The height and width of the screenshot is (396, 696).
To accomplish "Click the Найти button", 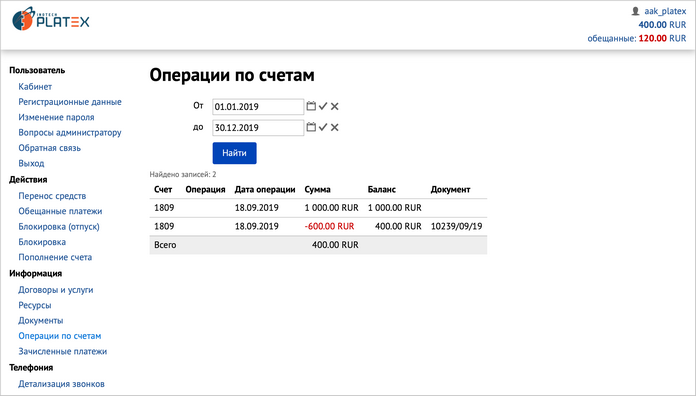I will tap(234, 153).
